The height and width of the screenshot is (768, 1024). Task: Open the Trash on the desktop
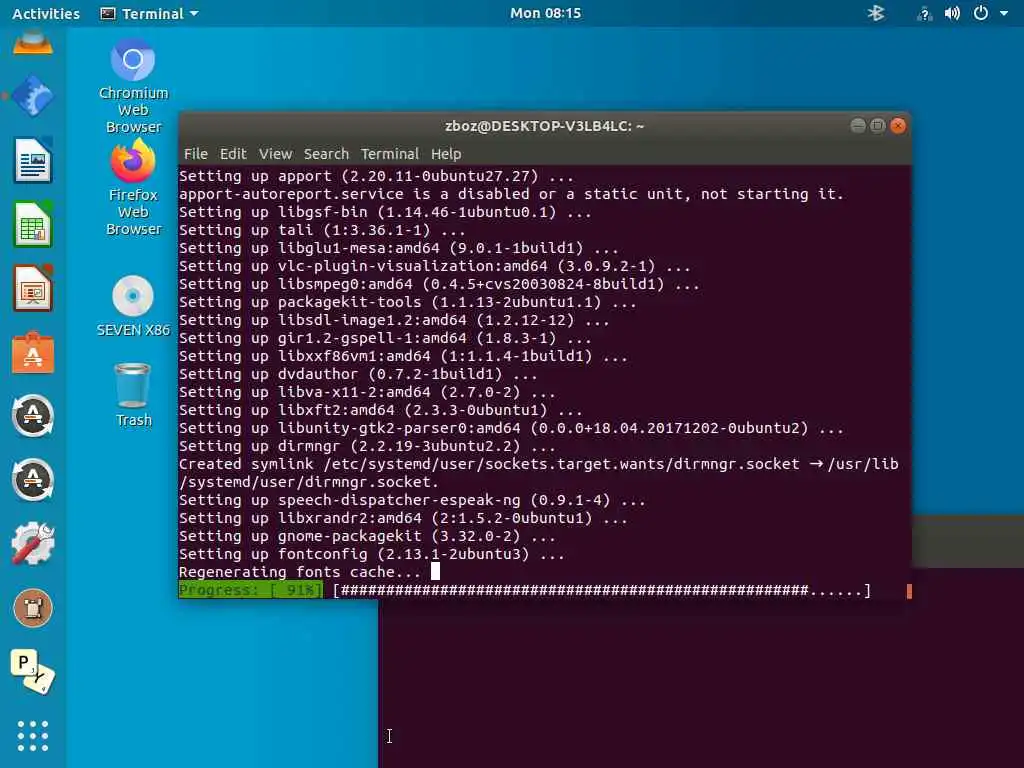tap(133, 395)
